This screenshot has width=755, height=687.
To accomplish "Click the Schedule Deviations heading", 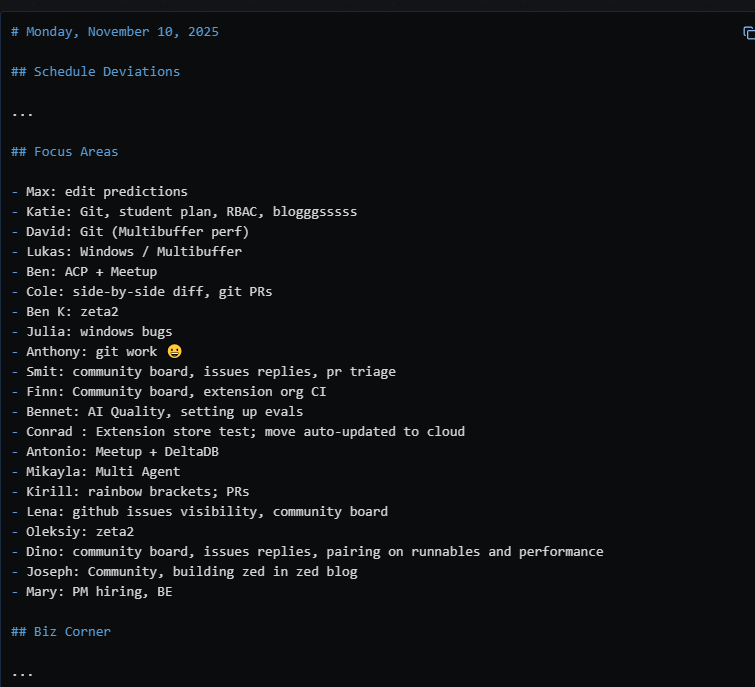I will pyautogui.click(x=96, y=72).
